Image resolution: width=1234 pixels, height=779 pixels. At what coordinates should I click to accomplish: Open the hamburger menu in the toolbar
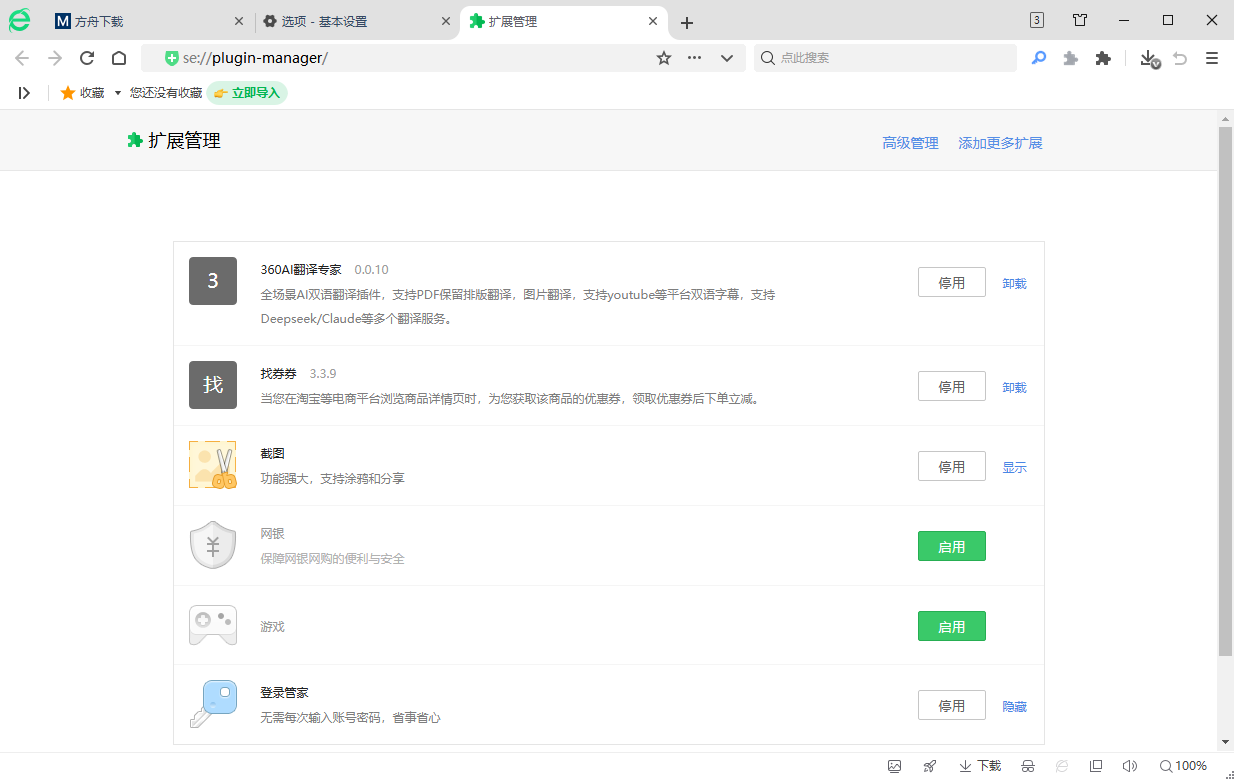(x=1211, y=58)
